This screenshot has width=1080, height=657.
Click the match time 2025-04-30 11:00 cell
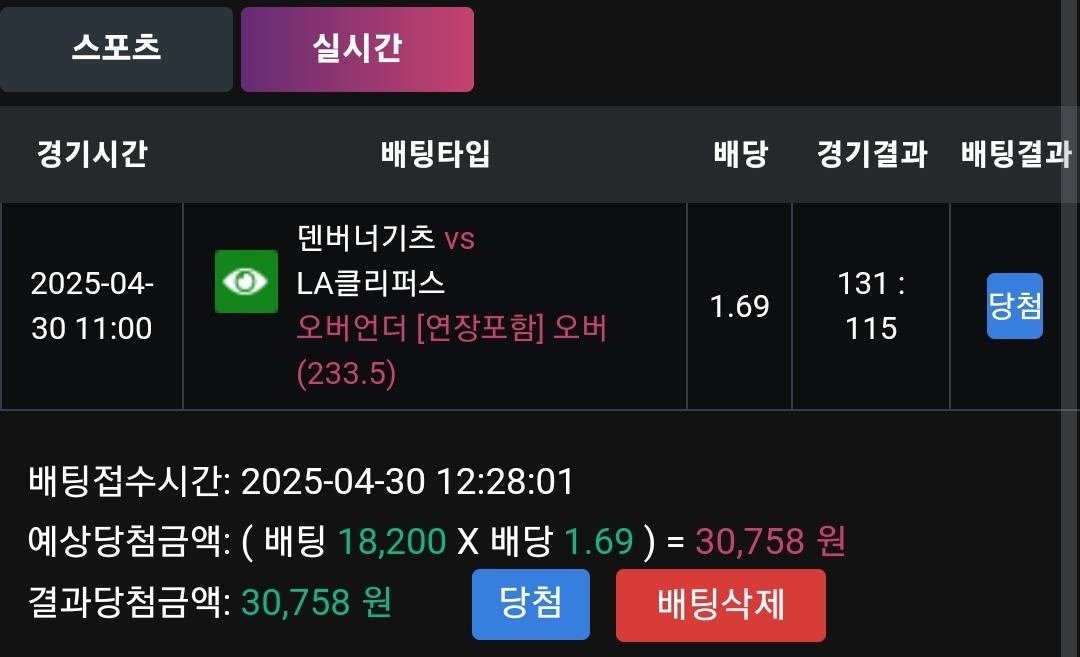click(91, 306)
